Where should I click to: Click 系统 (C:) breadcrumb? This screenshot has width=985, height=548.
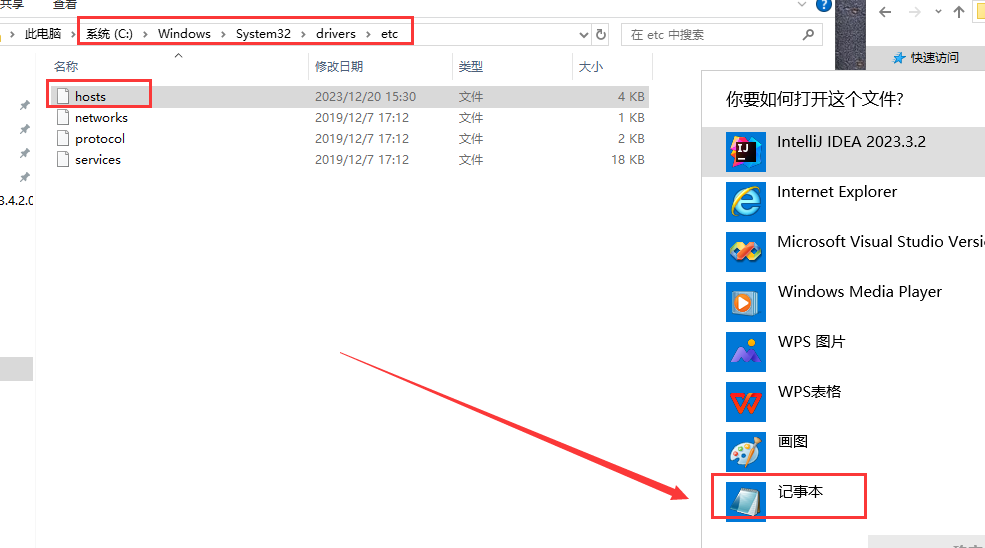[109, 34]
